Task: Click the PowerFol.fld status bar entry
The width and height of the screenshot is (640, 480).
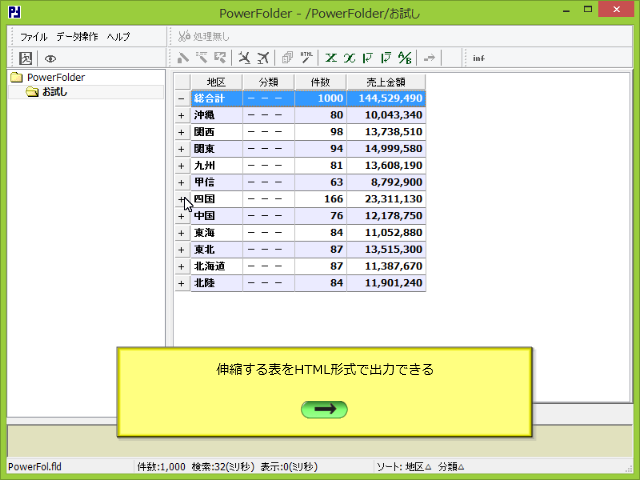Action: click(35, 467)
